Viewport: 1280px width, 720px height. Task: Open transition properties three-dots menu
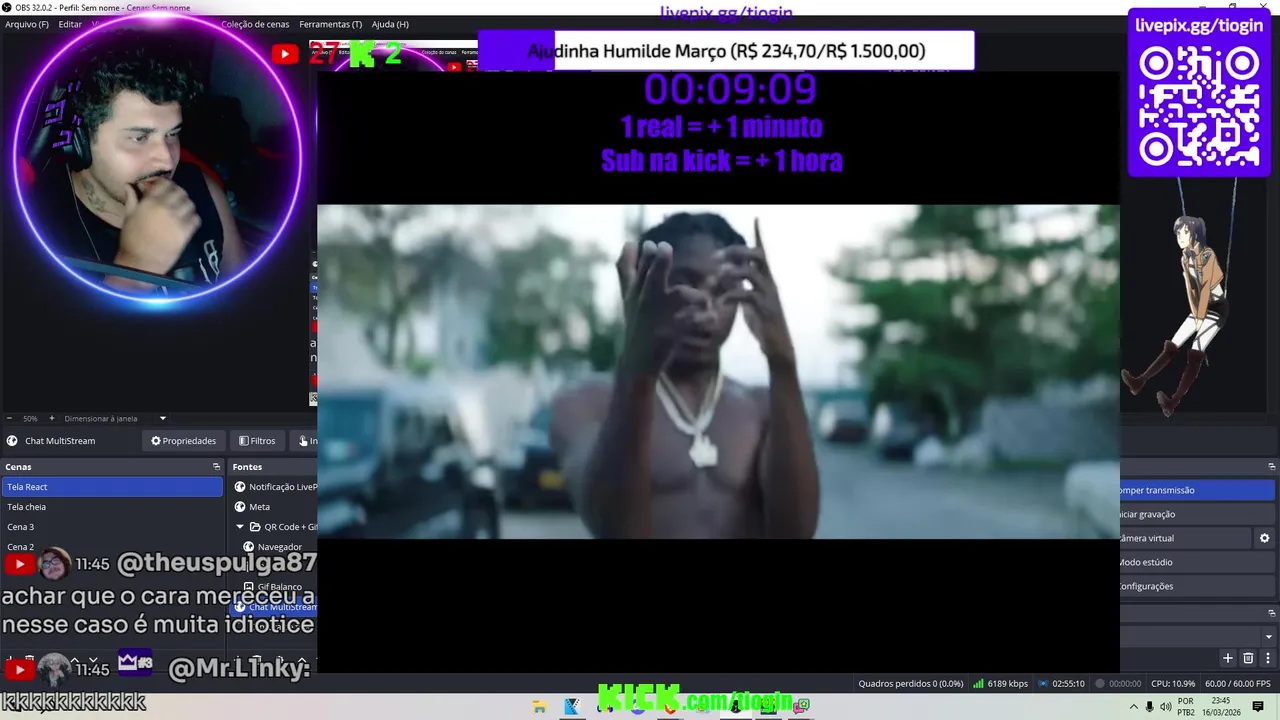pyautogui.click(x=1268, y=658)
